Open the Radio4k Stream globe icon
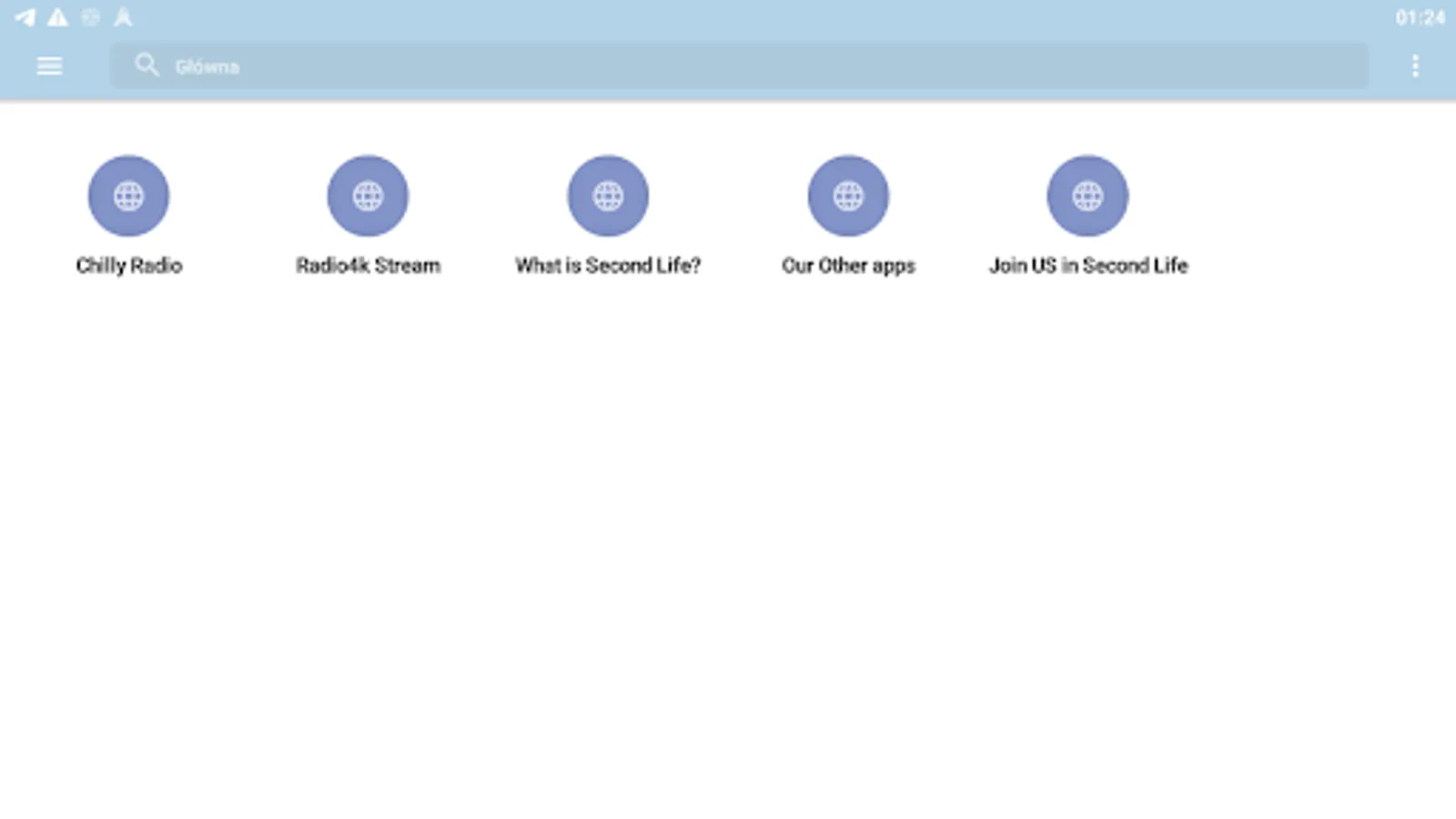This screenshot has width=1456, height=819. pos(368,196)
